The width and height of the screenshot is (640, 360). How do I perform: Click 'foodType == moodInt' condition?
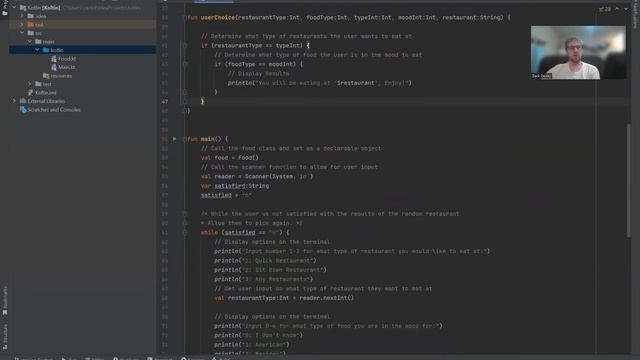point(260,64)
